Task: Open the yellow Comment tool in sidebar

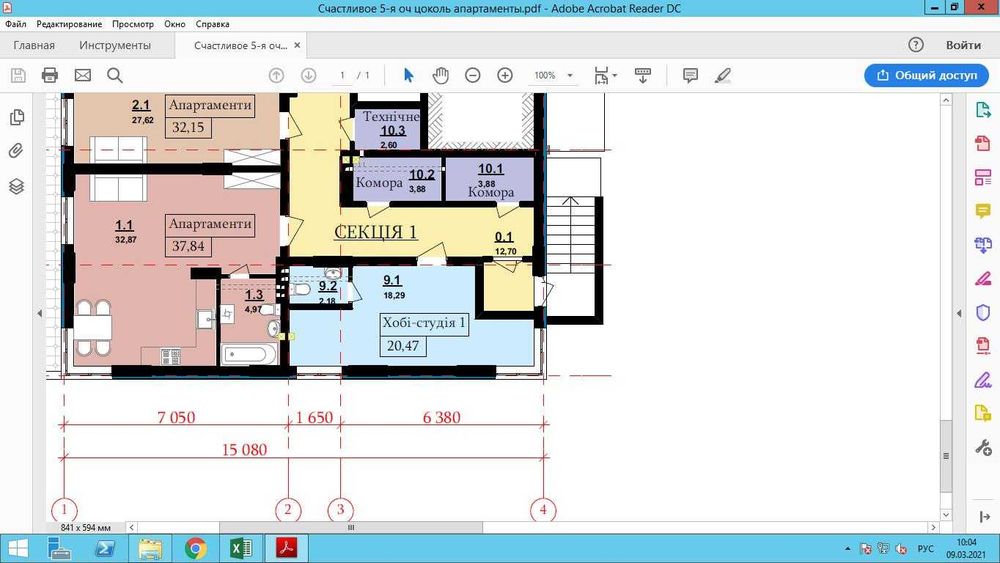Action: (x=983, y=210)
